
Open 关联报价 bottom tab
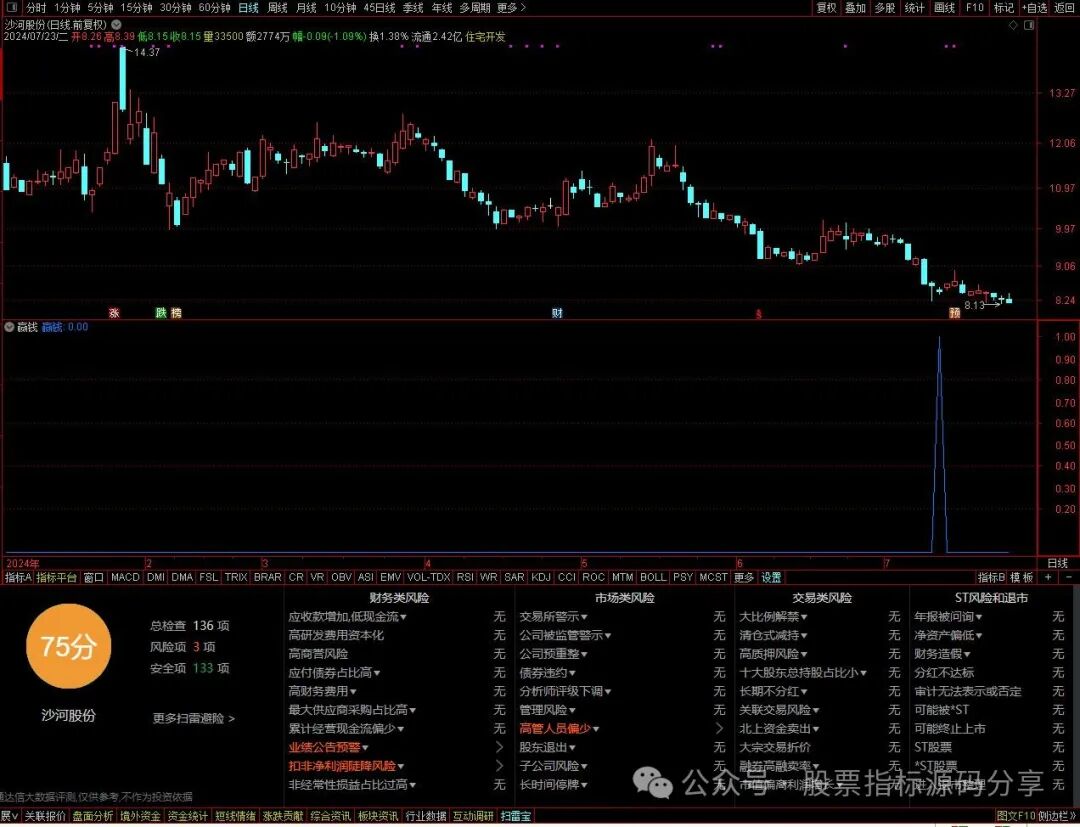(x=45, y=816)
